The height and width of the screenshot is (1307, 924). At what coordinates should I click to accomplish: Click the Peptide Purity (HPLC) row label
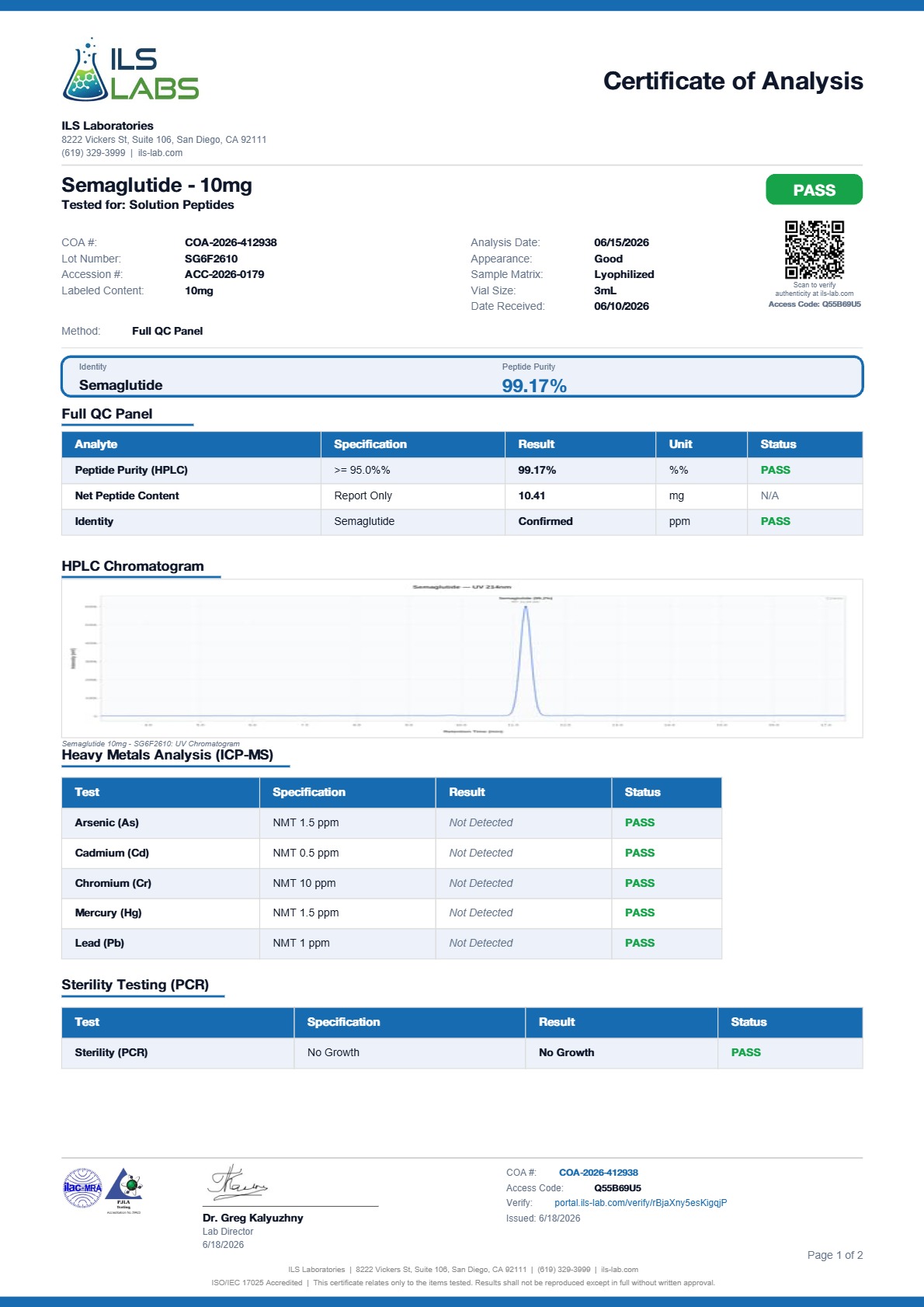coord(131,470)
